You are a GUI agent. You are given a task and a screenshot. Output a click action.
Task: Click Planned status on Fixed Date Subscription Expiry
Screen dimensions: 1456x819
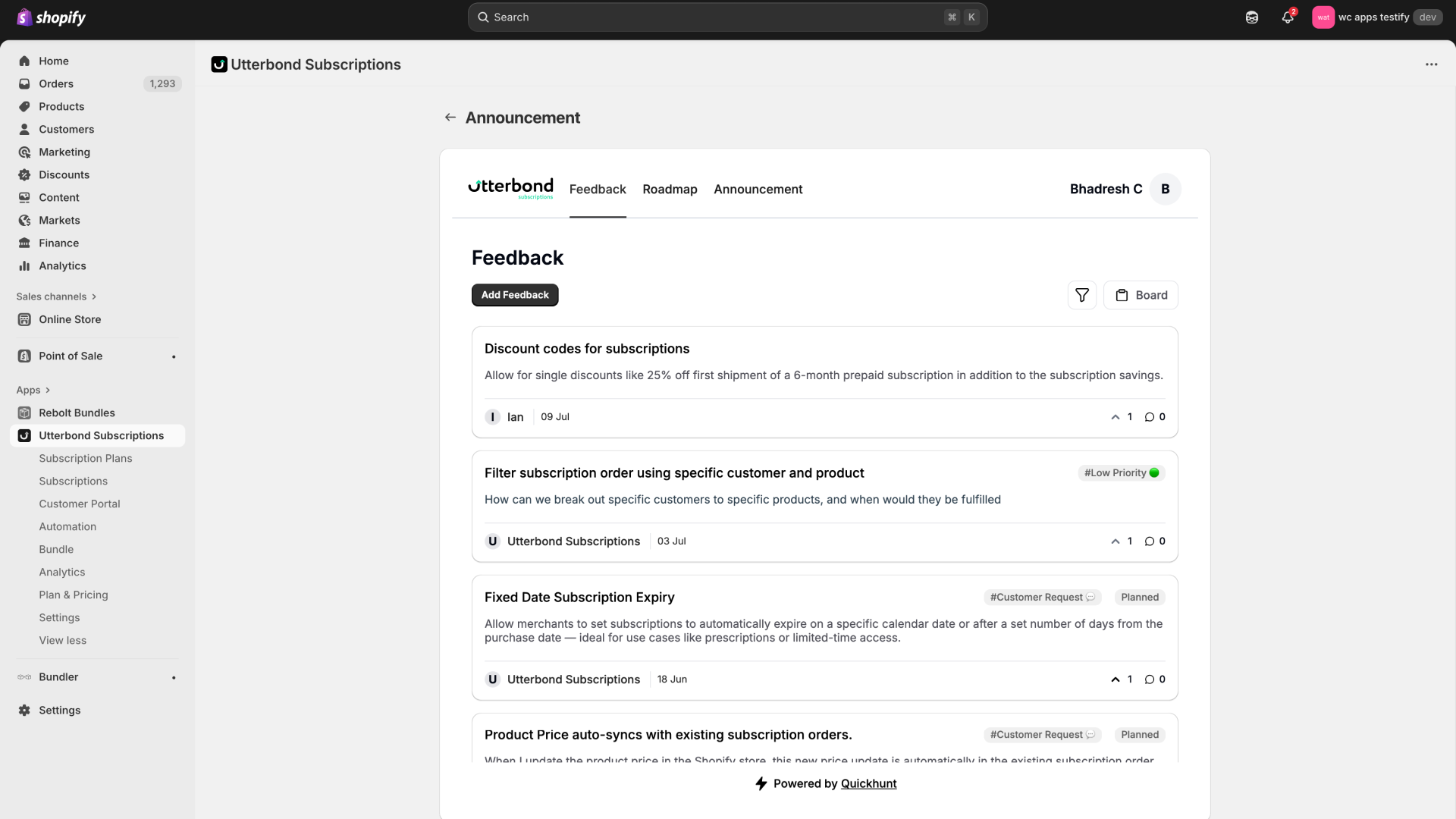[1140, 597]
